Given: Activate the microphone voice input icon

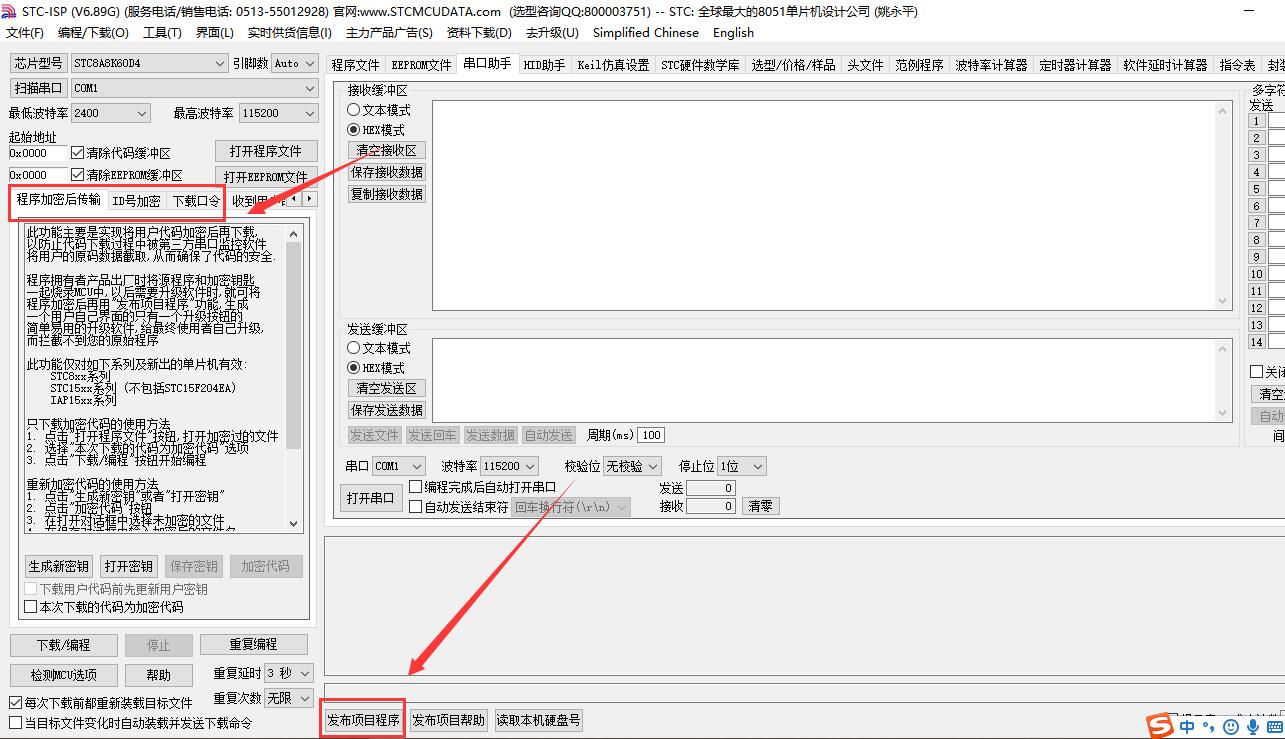Looking at the screenshot, I should pyautogui.click(x=1252, y=727).
